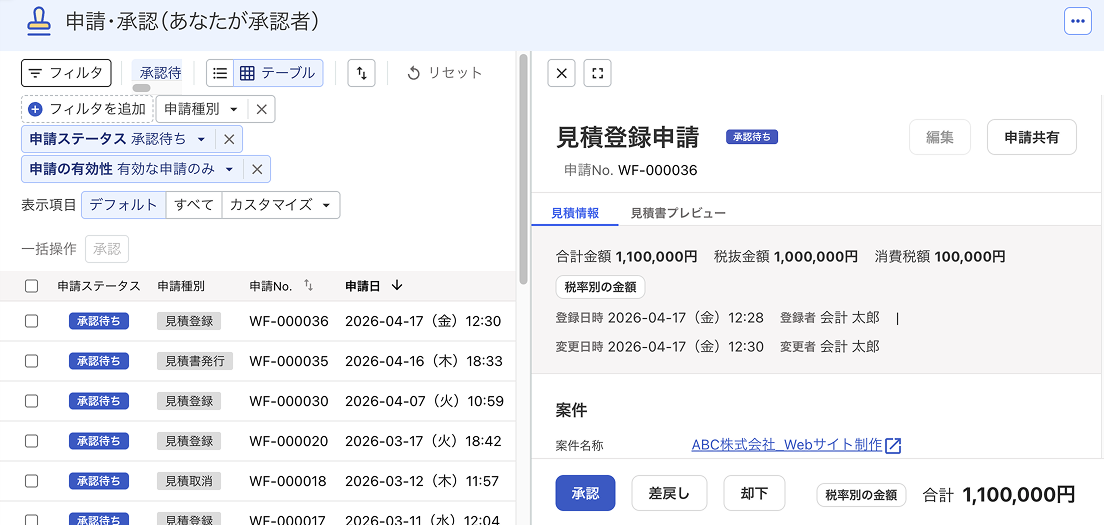Image resolution: width=1104 pixels, height=525 pixels.
Task: Click the 承認待 saved filter tab
Action: click(158, 72)
